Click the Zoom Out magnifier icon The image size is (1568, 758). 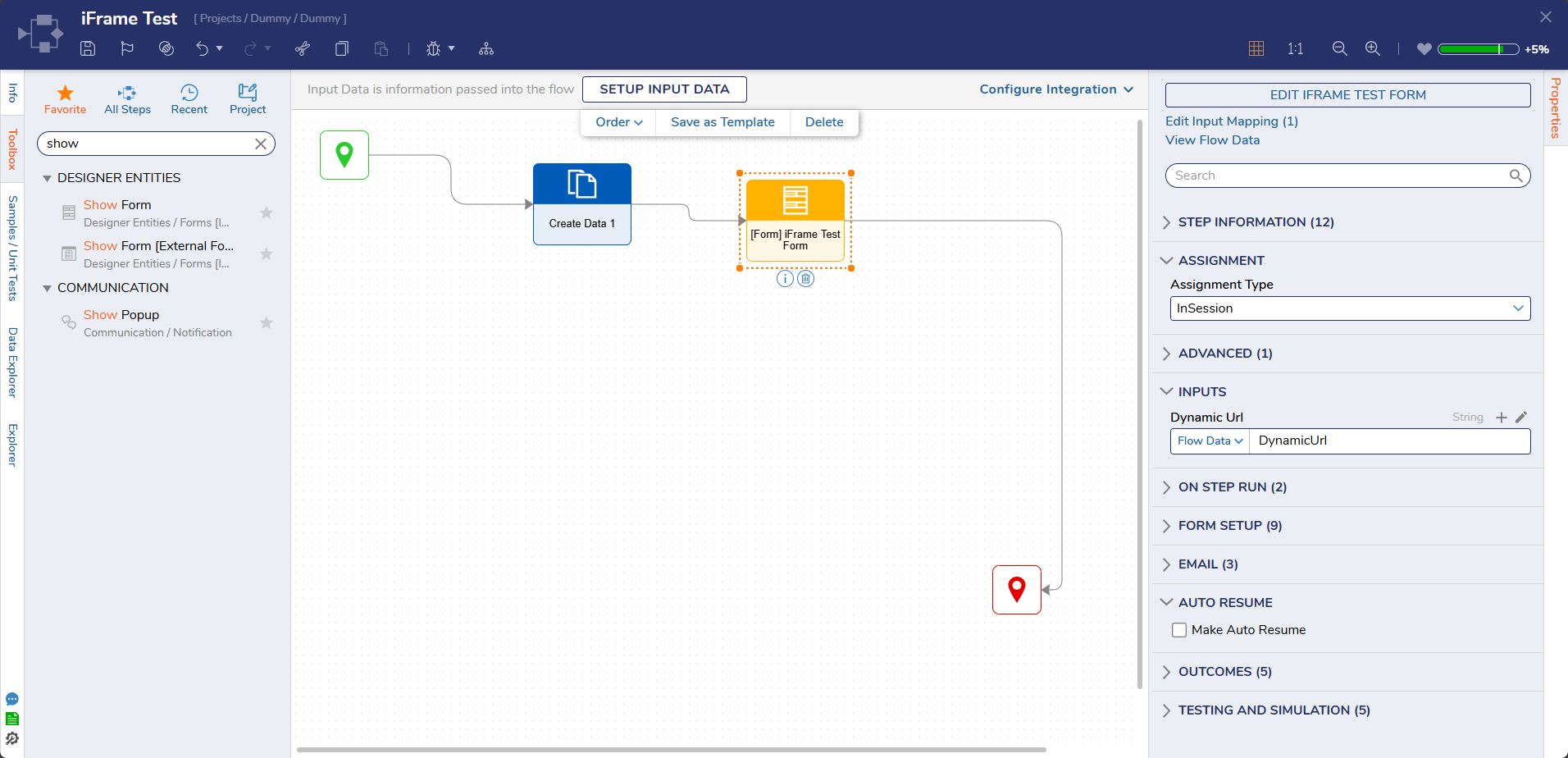(x=1339, y=48)
